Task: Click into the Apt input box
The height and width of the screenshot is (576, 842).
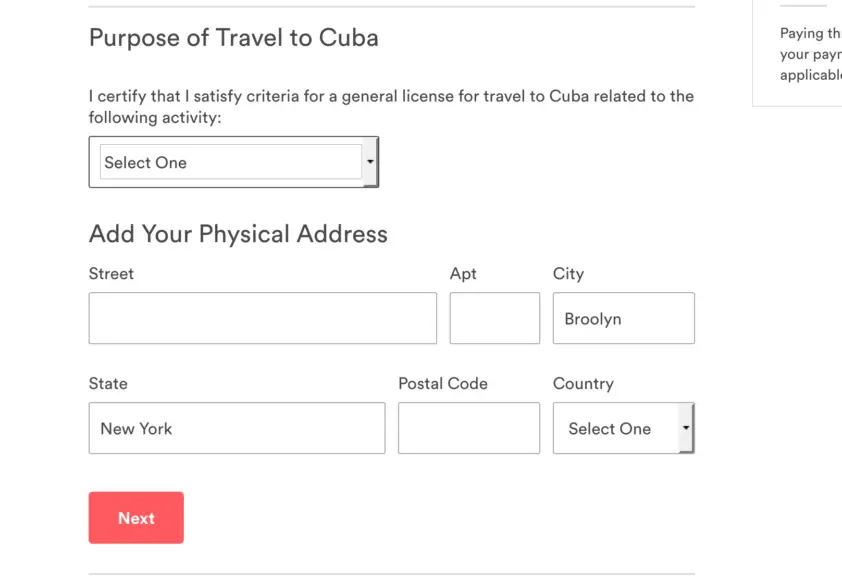Action: [x=495, y=318]
